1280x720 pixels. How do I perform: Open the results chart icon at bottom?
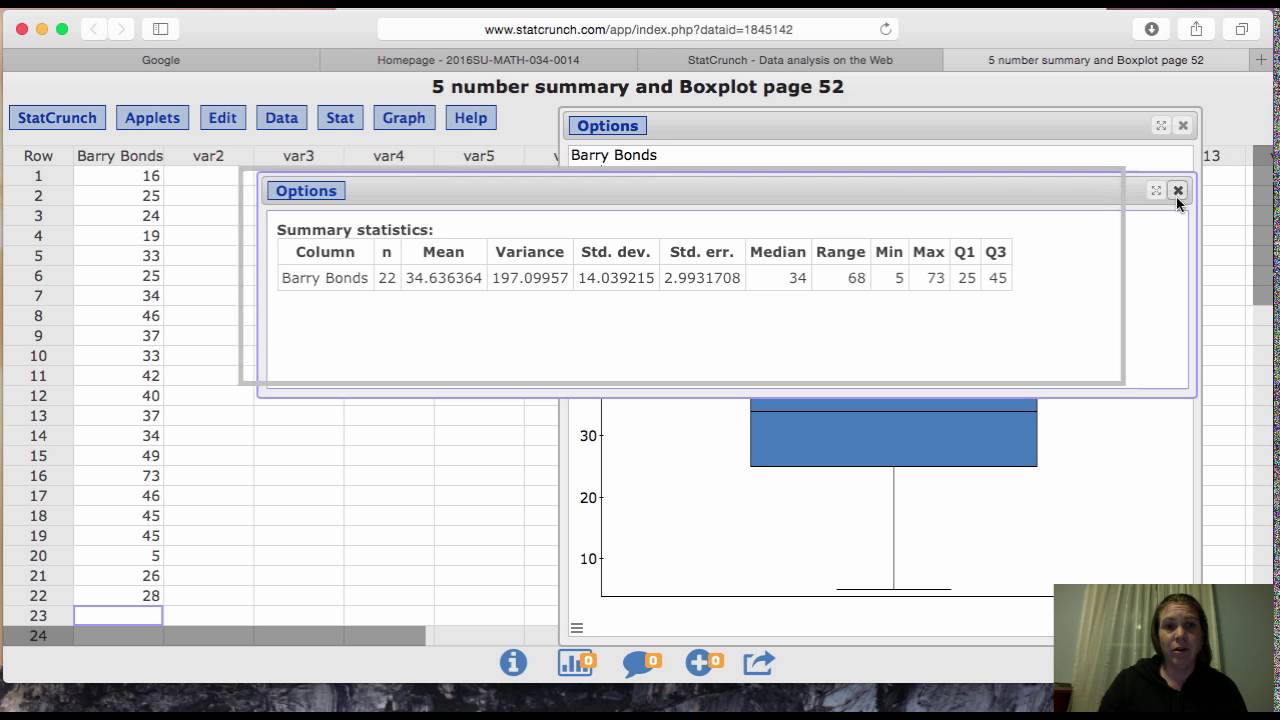(x=576, y=662)
